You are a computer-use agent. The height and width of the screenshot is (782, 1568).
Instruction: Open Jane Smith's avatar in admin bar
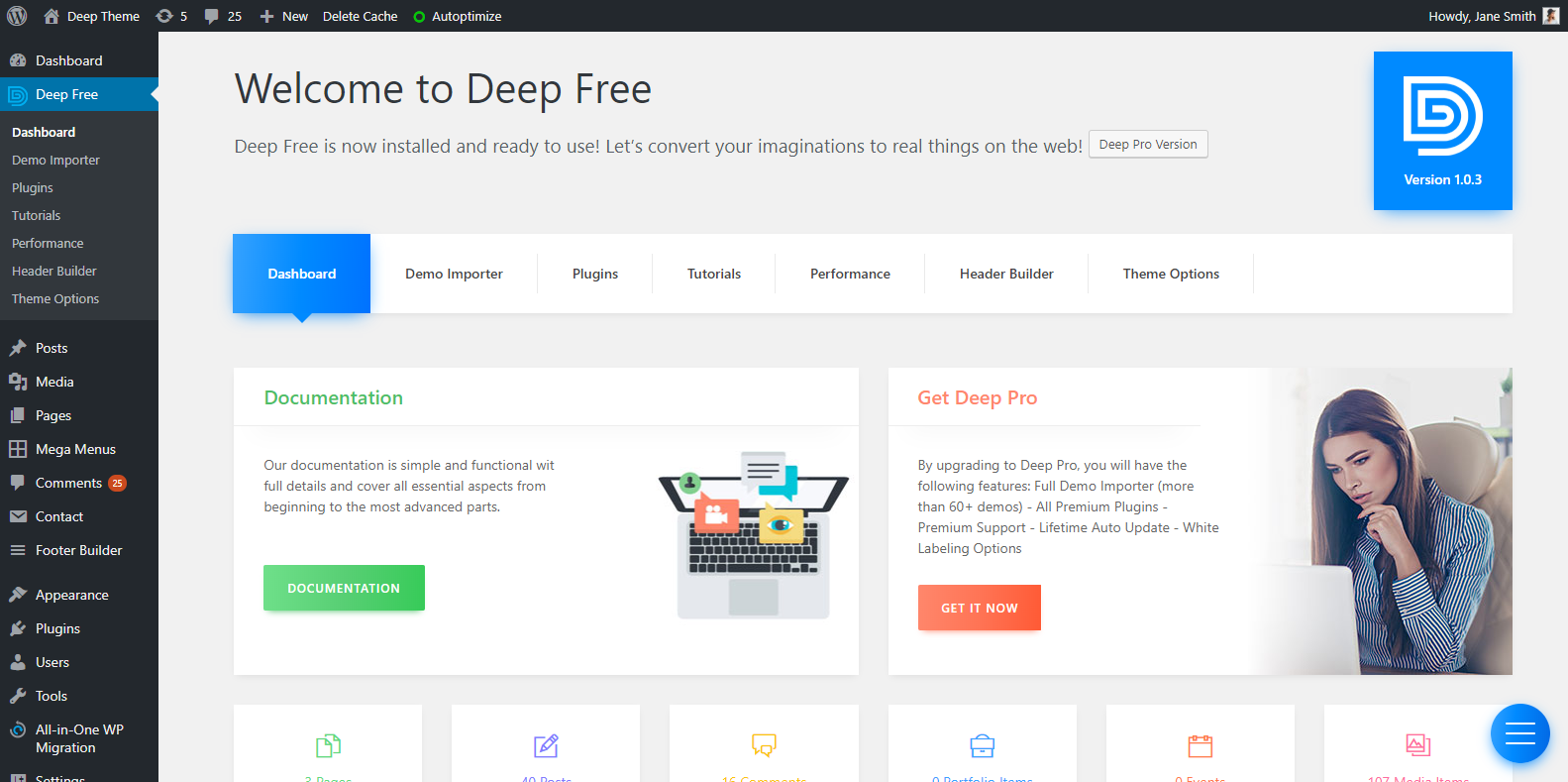point(1551,16)
